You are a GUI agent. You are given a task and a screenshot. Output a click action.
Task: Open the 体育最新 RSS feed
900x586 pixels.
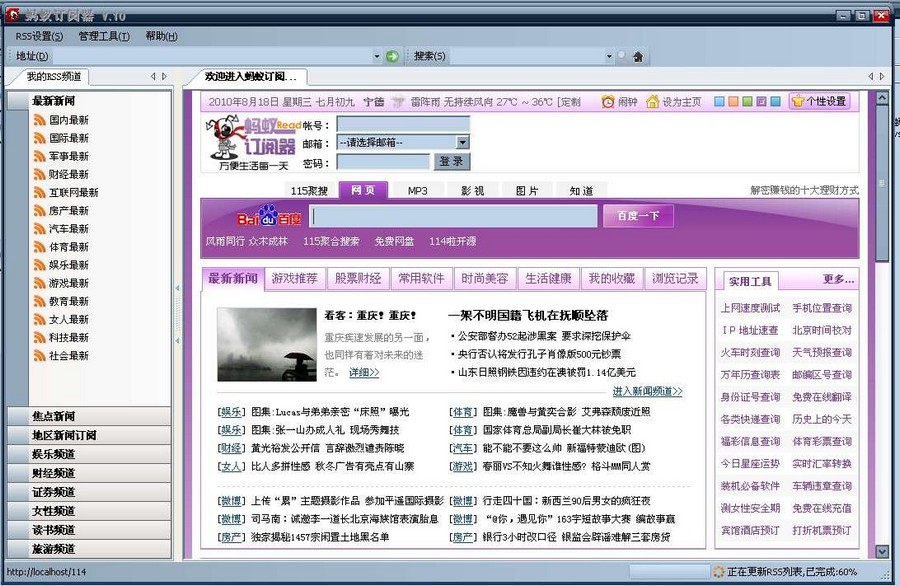(61, 247)
